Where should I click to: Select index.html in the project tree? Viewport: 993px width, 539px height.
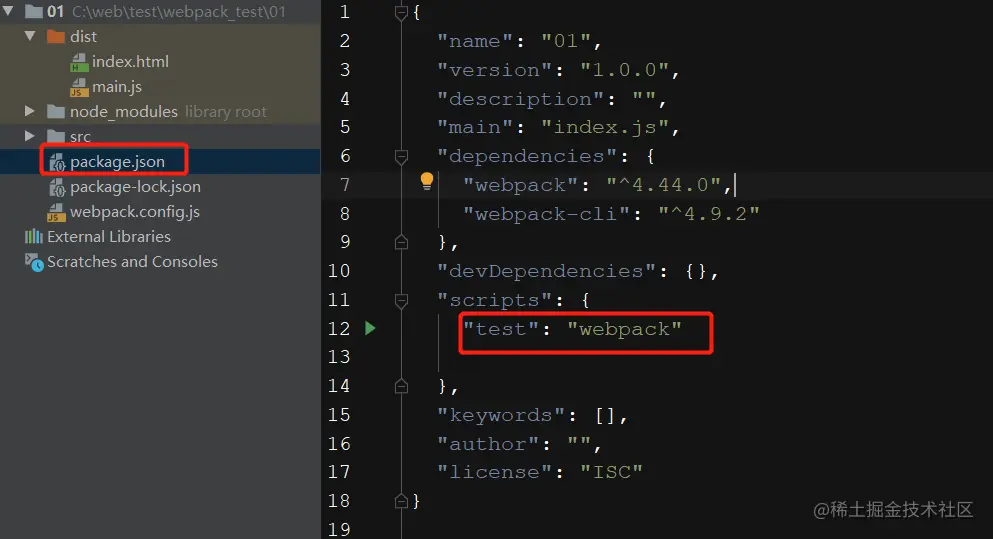[130, 61]
